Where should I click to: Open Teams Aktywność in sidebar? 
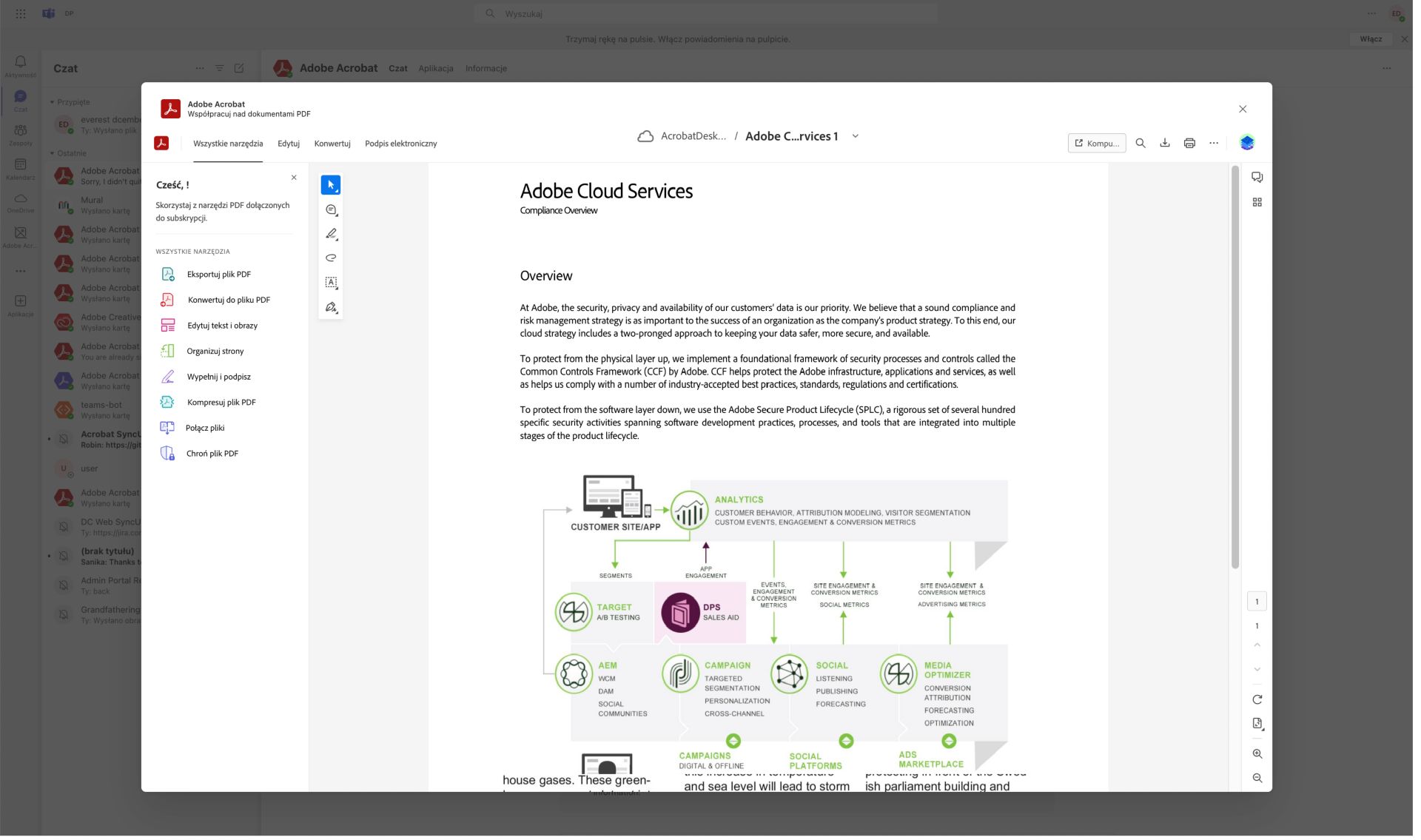(21, 67)
